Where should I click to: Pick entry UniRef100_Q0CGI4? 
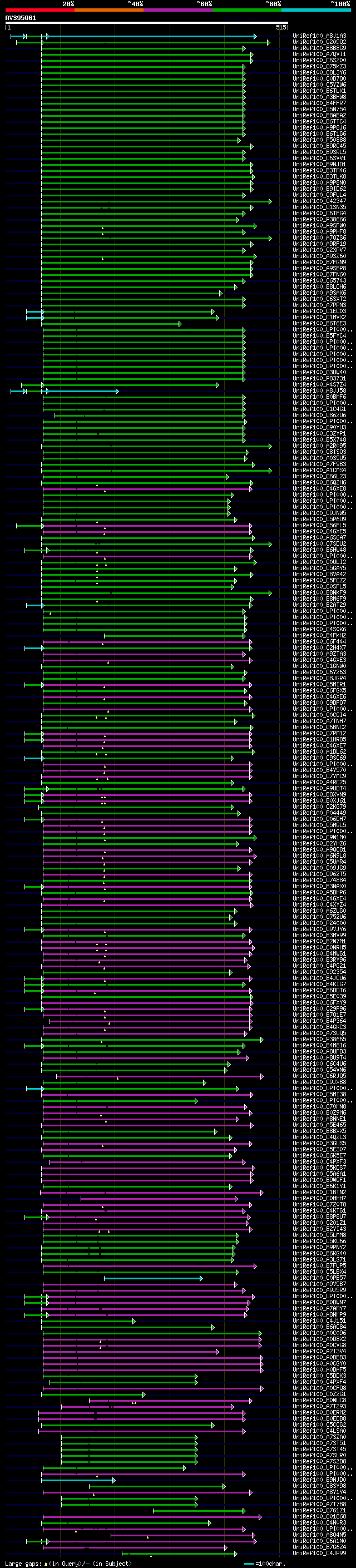(x=319, y=715)
